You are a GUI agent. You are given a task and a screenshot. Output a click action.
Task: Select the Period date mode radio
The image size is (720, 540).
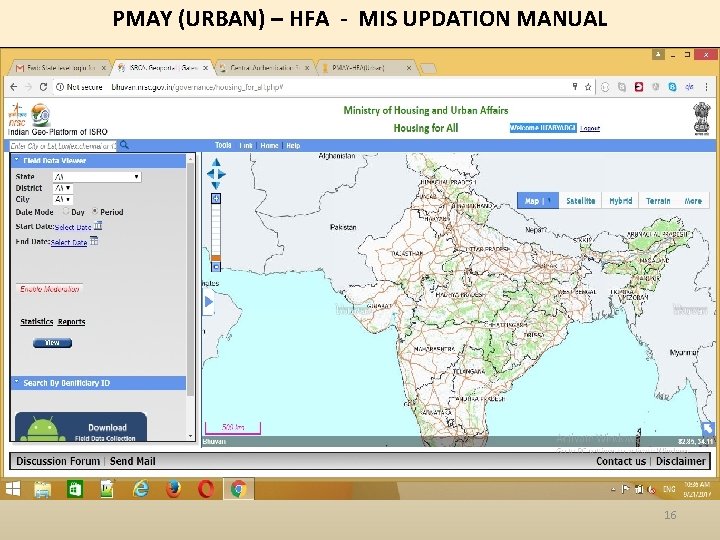tap(95, 211)
